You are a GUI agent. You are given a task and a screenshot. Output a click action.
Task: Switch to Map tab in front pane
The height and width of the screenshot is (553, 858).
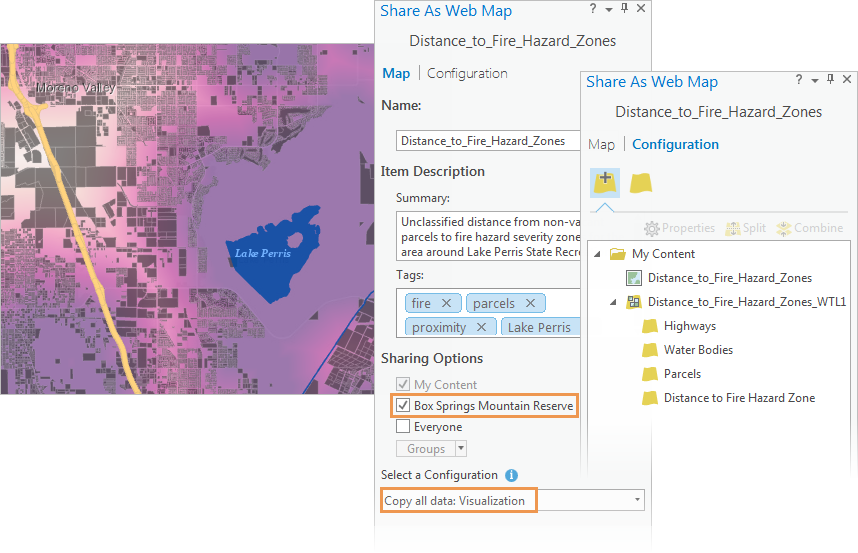click(601, 144)
